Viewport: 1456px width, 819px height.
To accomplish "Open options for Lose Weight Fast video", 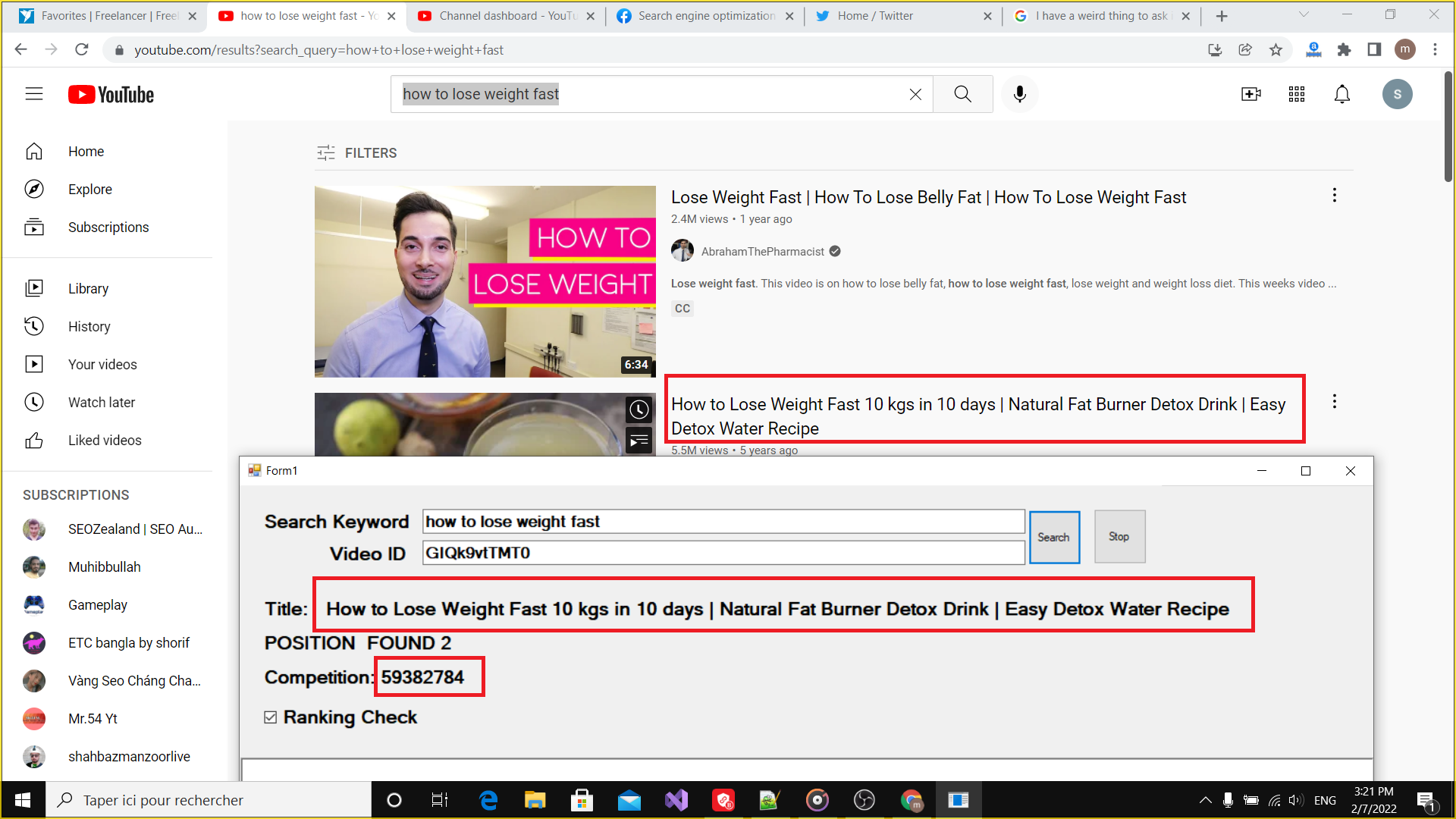I will 1335,196.
